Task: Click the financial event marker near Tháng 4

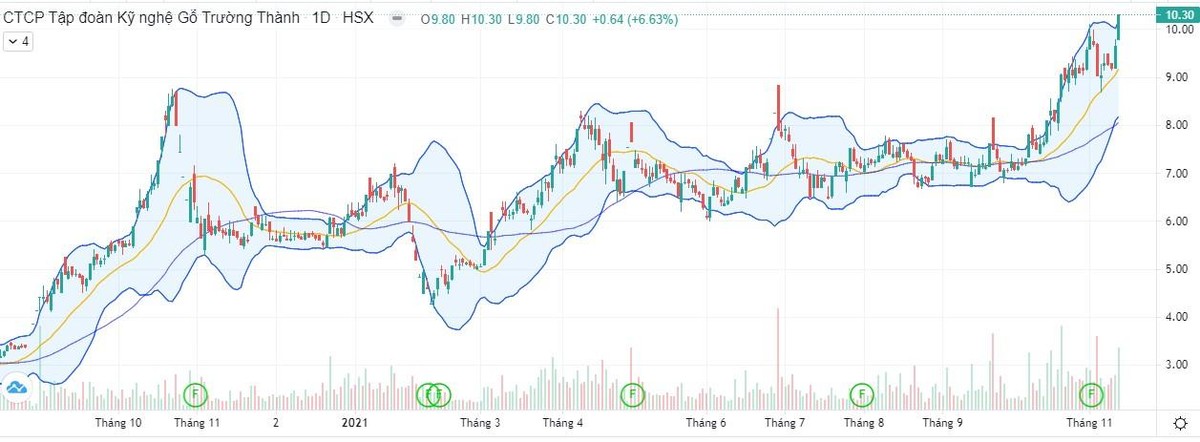Action: [x=632, y=394]
